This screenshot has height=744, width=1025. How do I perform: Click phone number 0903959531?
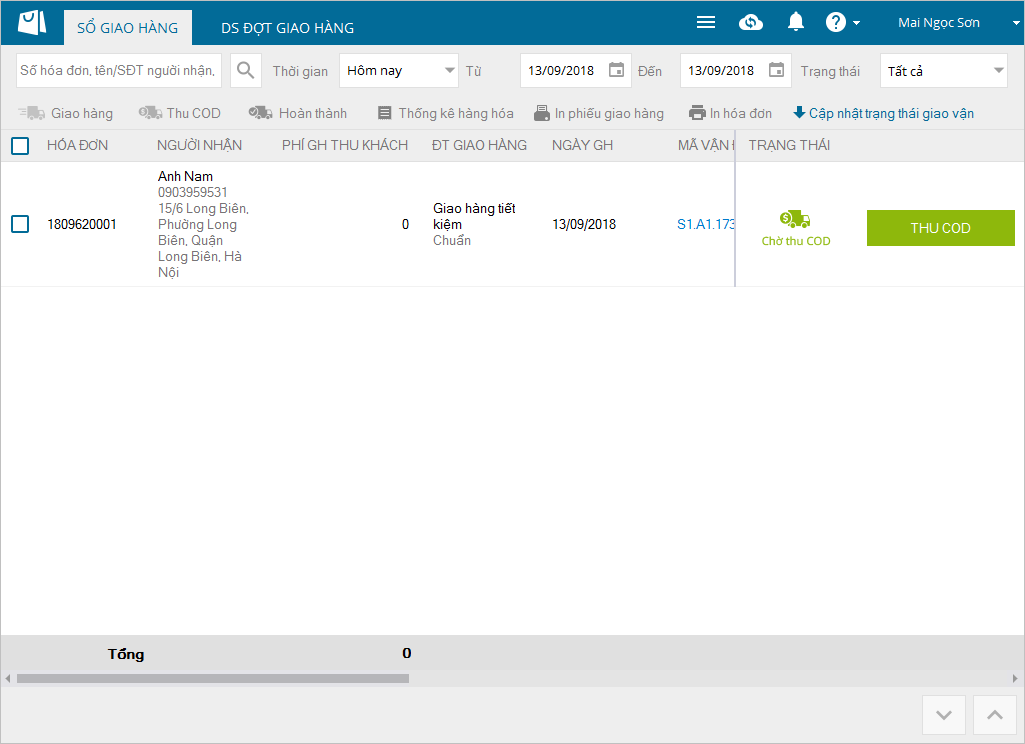point(192,192)
